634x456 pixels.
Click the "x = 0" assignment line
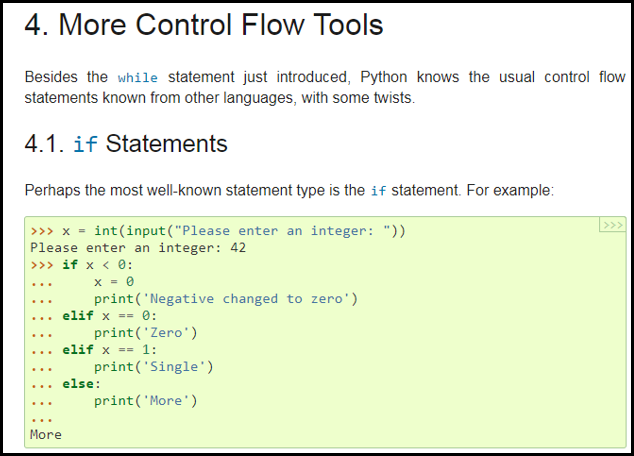[114, 282]
